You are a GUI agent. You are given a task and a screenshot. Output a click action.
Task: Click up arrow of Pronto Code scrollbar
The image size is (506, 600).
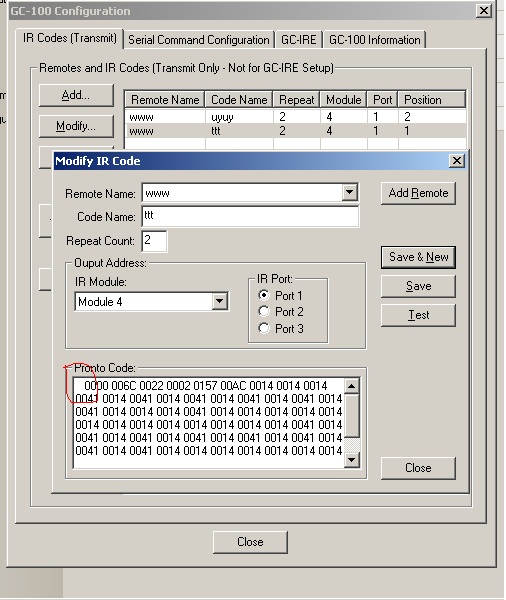pos(351,386)
